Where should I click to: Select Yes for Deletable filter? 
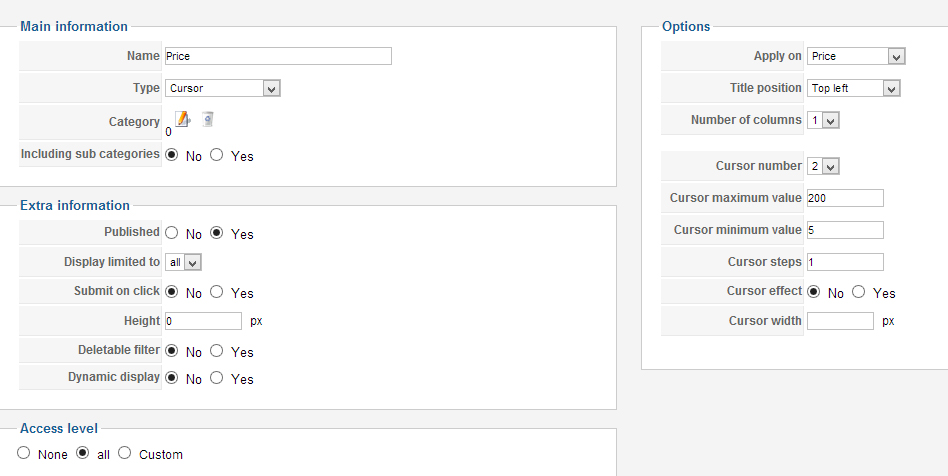tap(217, 352)
